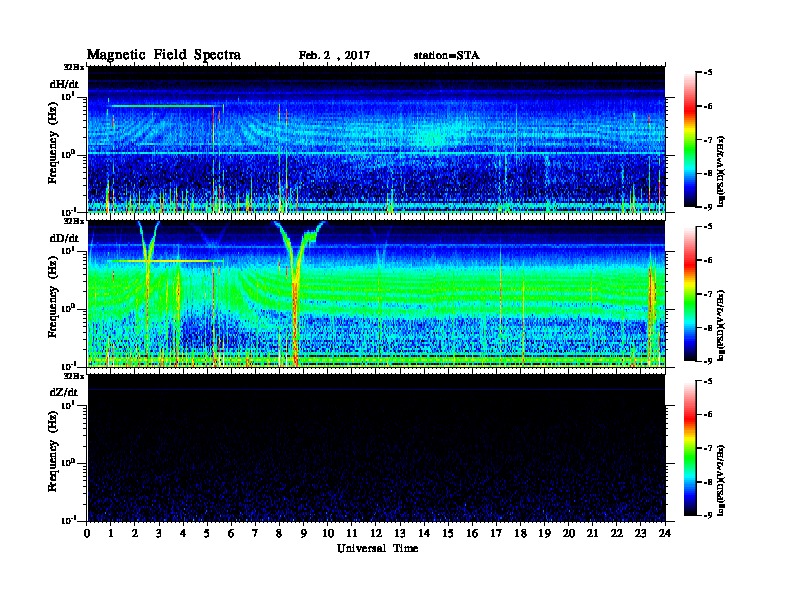Click the 10⁻¹ frequency tick of dZ/dt panel

click(x=69, y=520)
